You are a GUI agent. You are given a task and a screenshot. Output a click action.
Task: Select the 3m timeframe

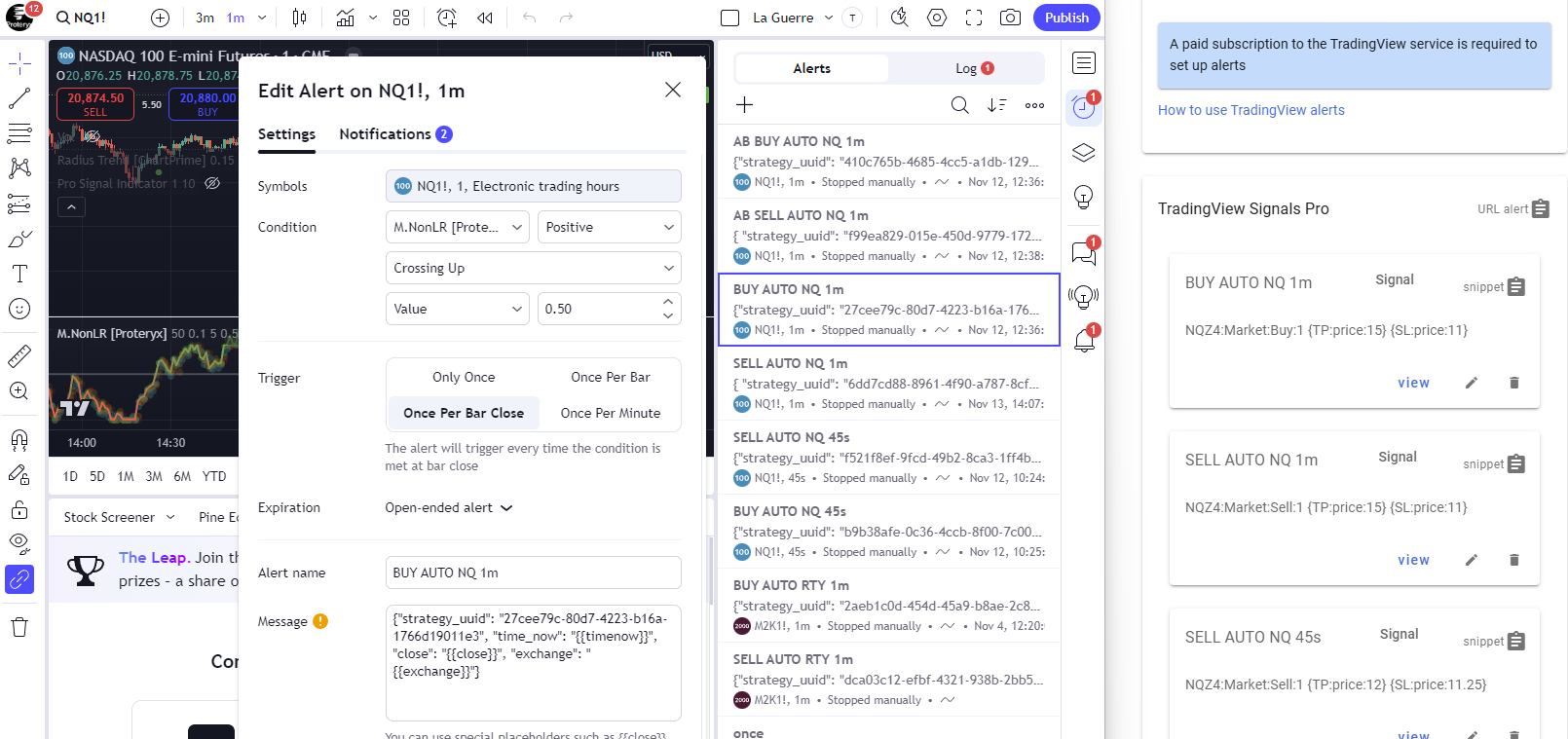(x=205, y=18)
